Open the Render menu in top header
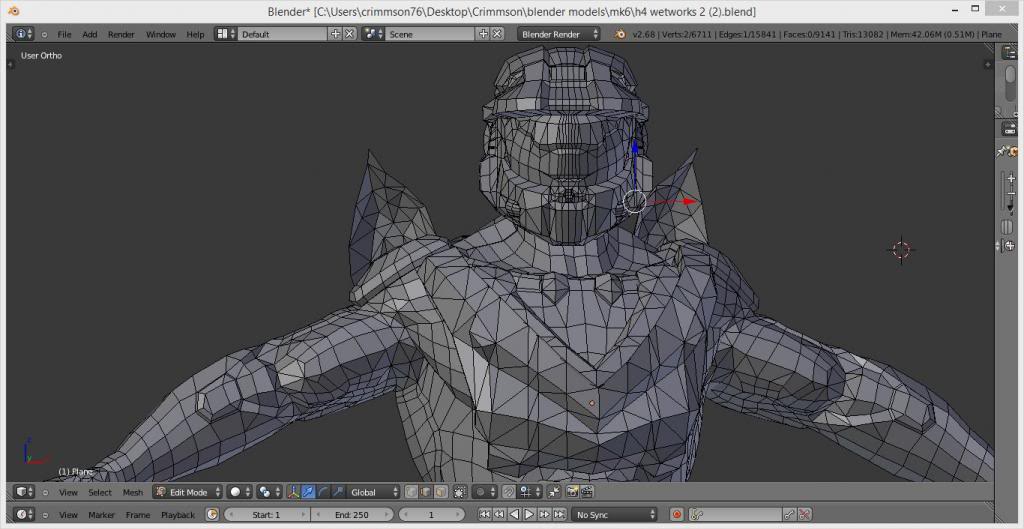The image size is (1024, 529). pos(121,34)
